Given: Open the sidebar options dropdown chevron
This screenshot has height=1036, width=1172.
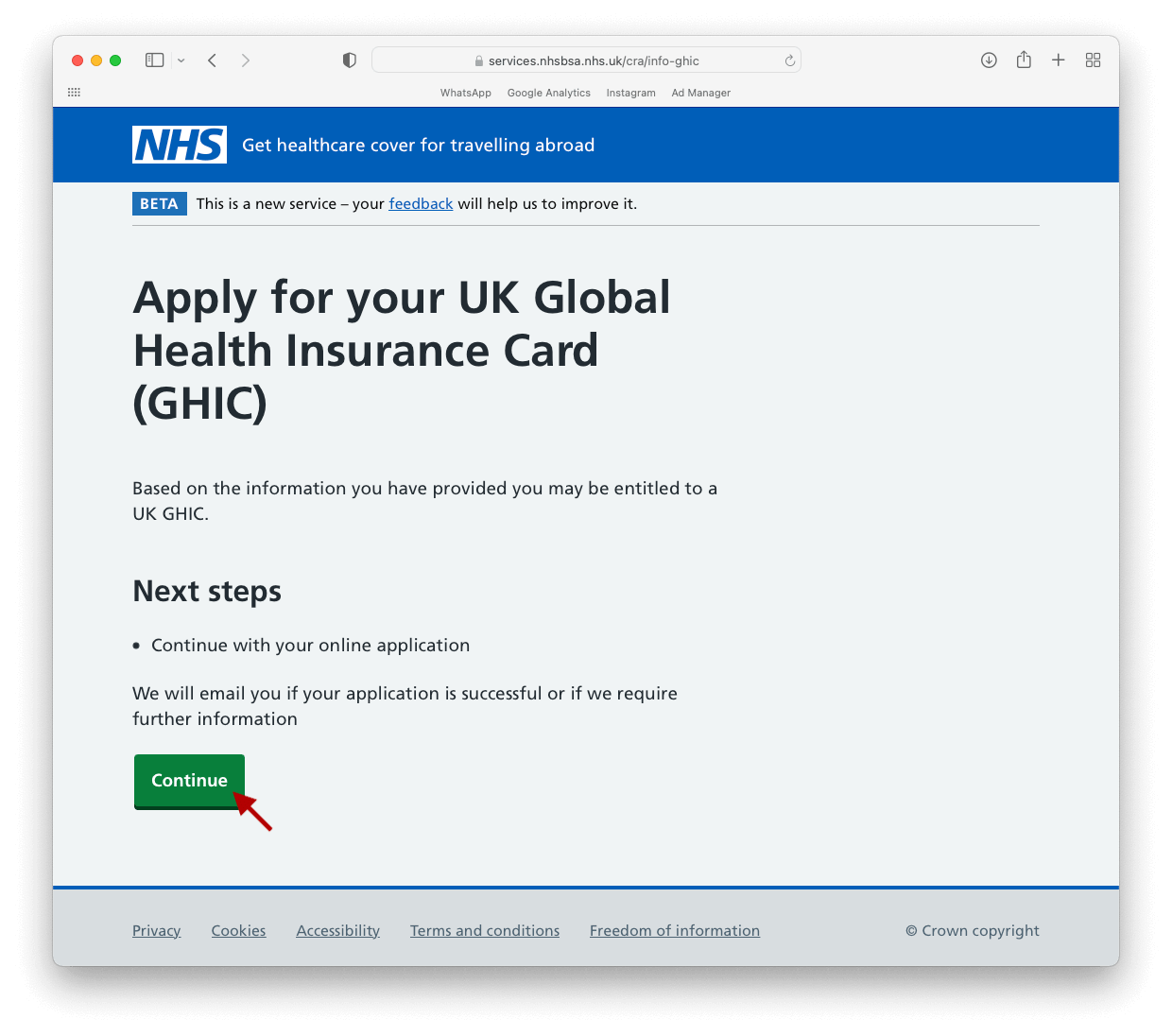Looking at the screenshot, I should tap(181, 60).
